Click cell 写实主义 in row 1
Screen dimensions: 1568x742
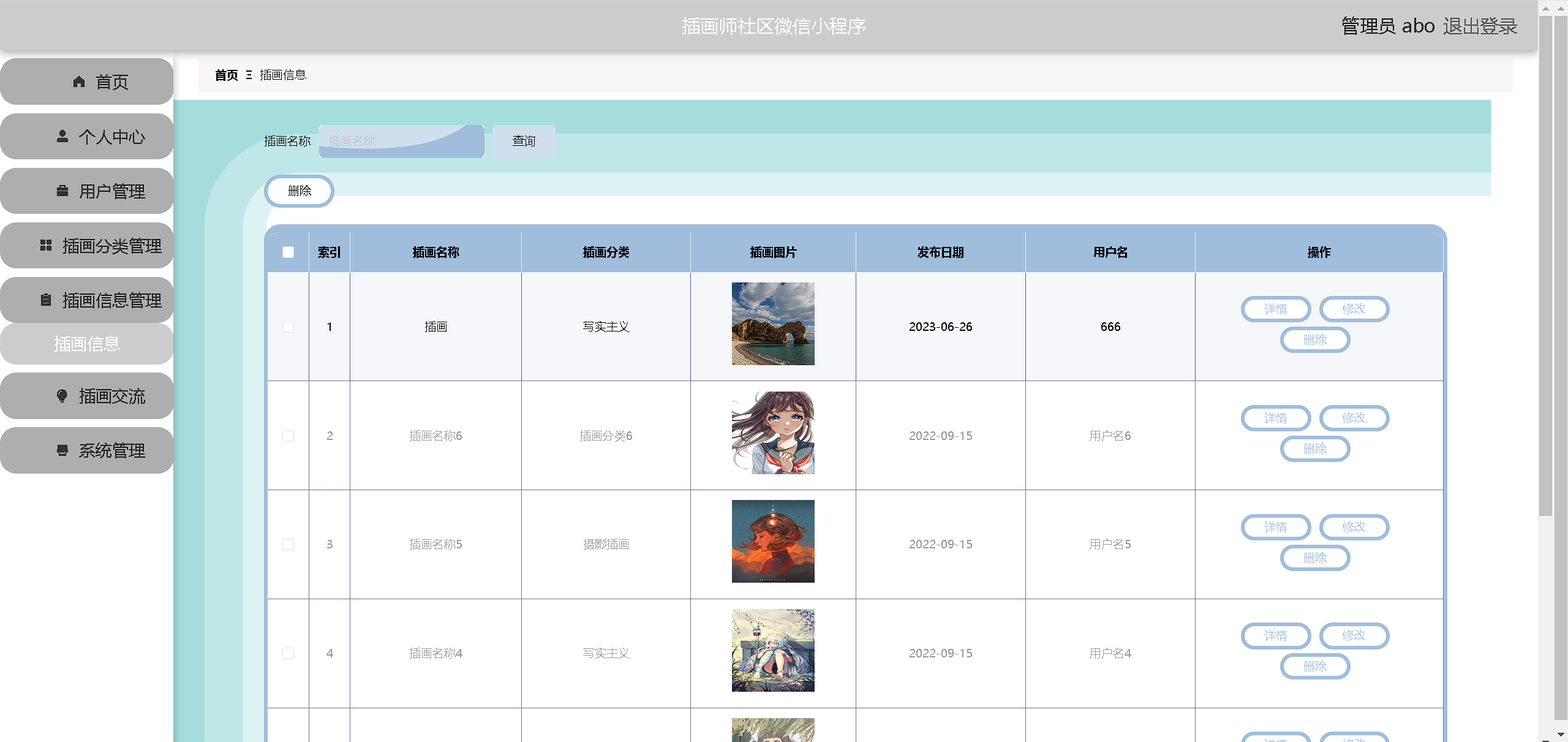pyautogui.click(x=606, y=327)
